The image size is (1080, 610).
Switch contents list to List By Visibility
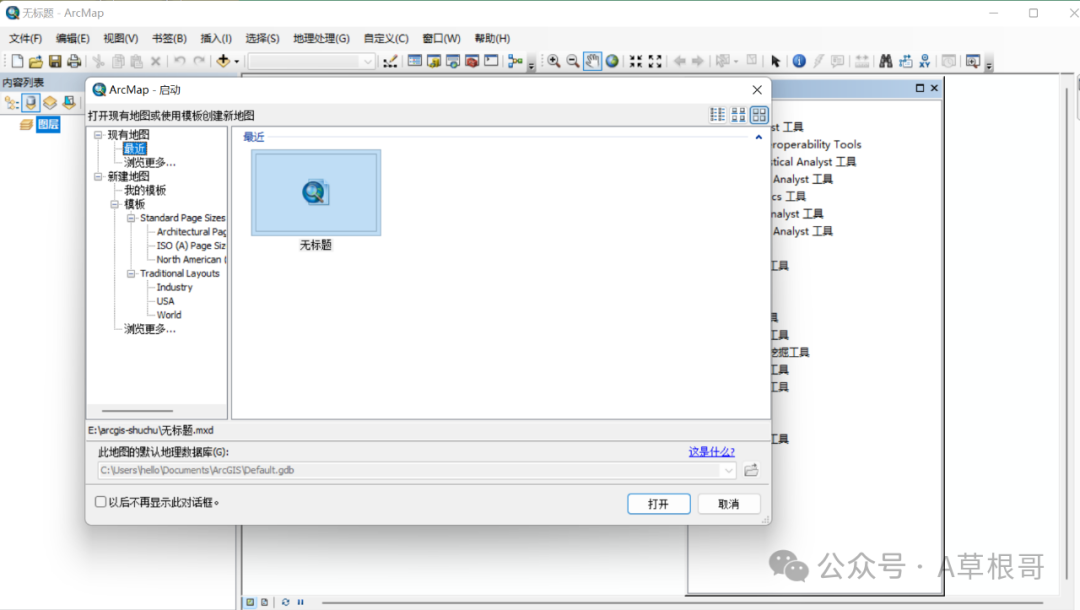point(50,103)
